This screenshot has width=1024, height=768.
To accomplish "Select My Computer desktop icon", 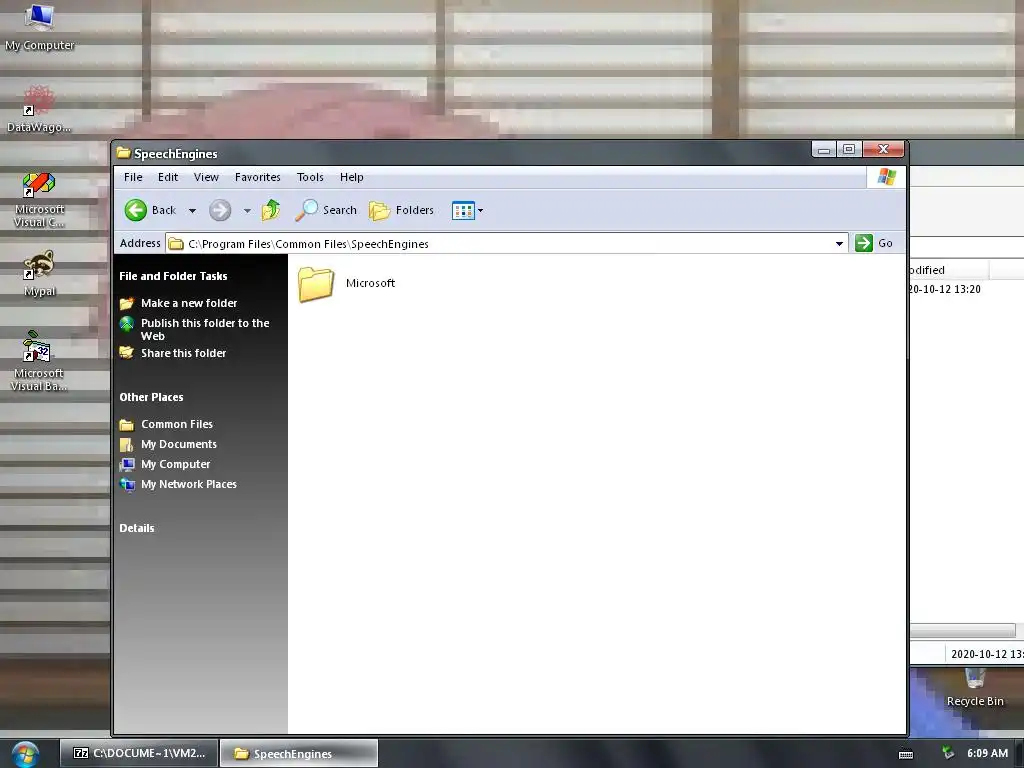I will [x=39, y=27].
